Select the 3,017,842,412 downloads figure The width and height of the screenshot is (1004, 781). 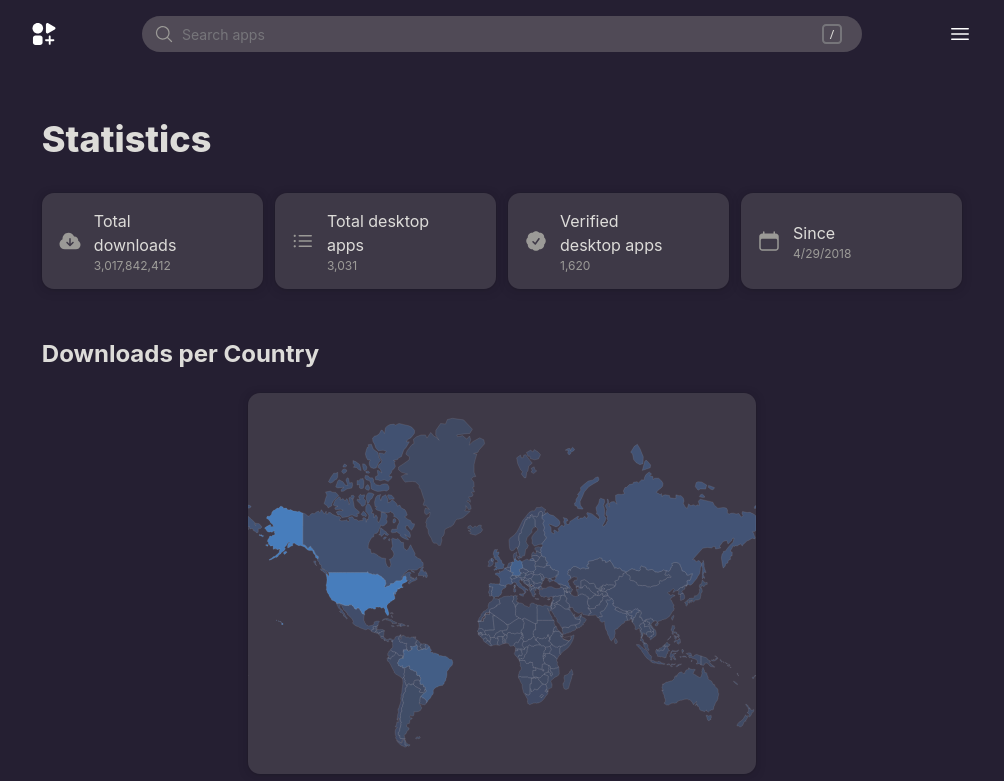point(132,266)
